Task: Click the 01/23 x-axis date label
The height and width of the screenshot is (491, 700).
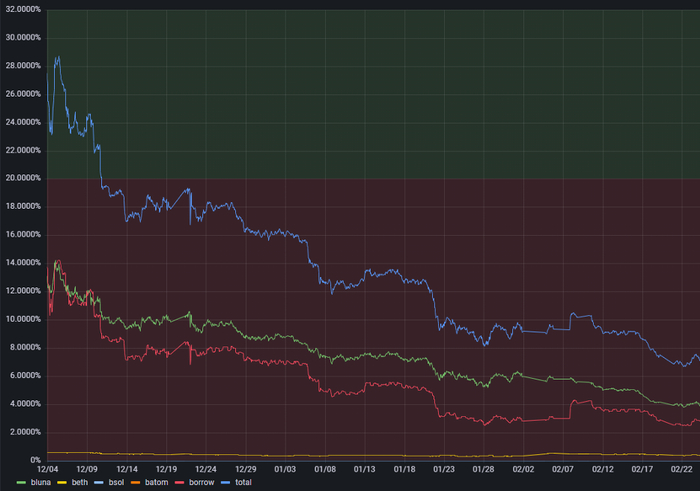Action: pyautogui.click(x=443, y=469)
